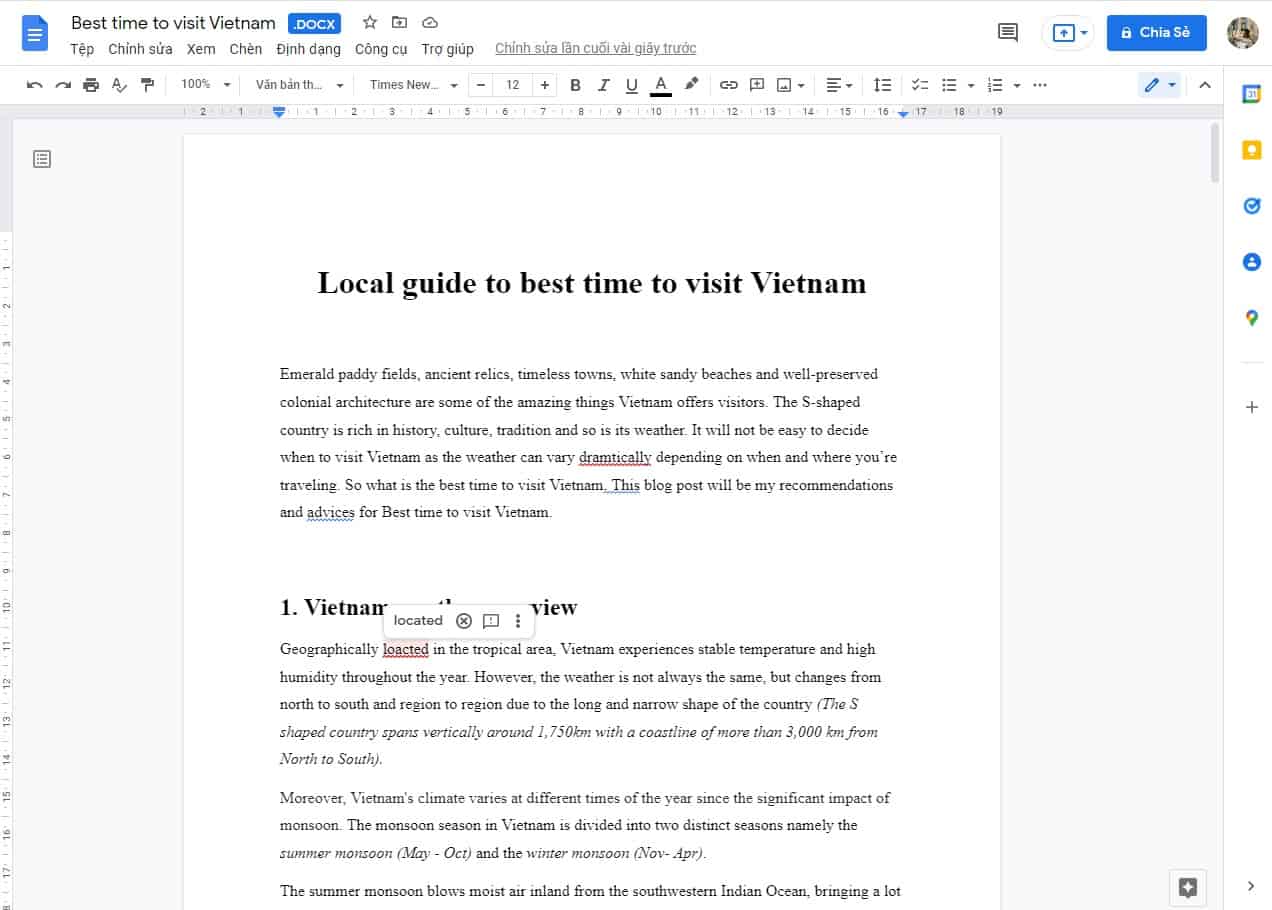Open the Google account avatar
Screen dimensions: 1272x910
(x=1243, y=32)
